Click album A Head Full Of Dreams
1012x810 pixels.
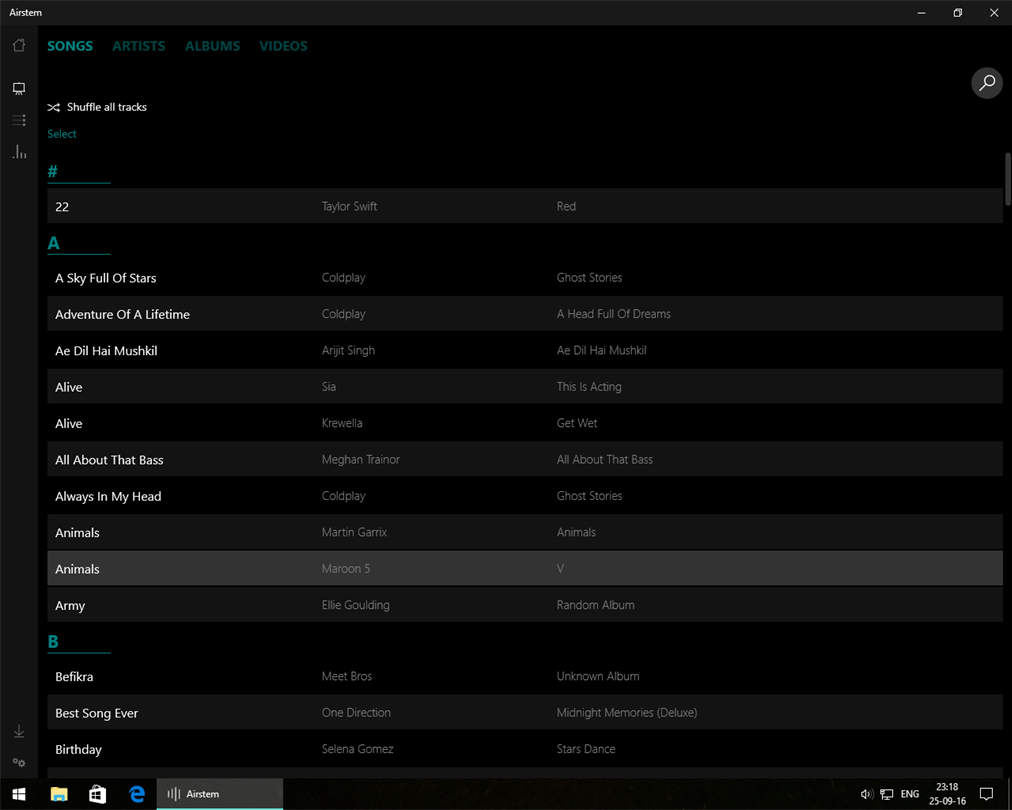pyautogui.click(x=614, y=314)
